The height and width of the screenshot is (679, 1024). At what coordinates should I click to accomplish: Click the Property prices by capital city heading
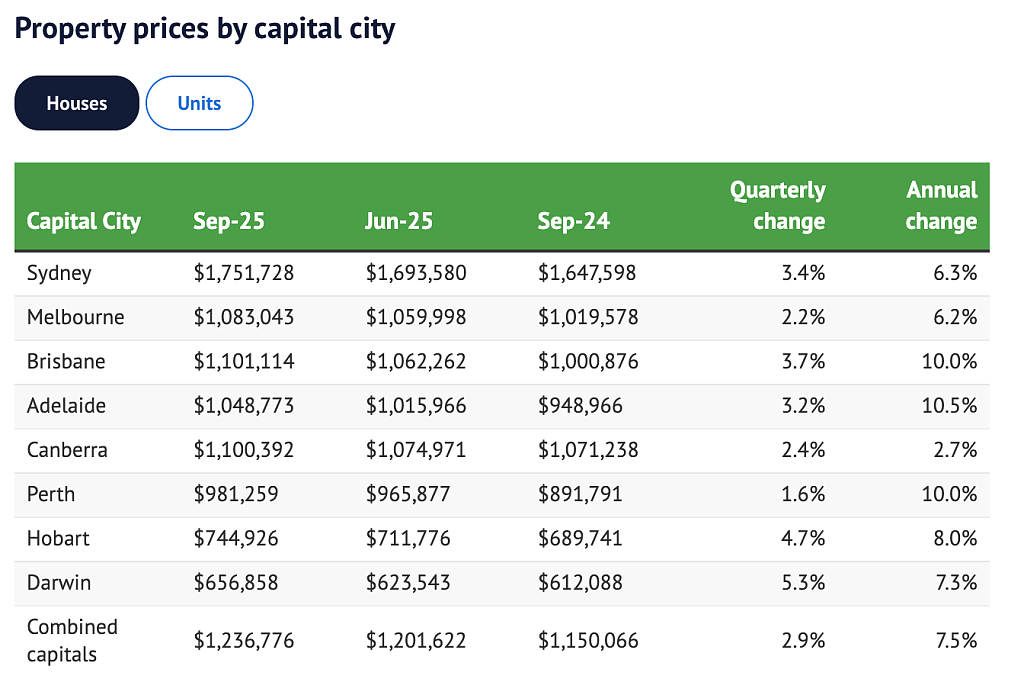tap(205, 29)
